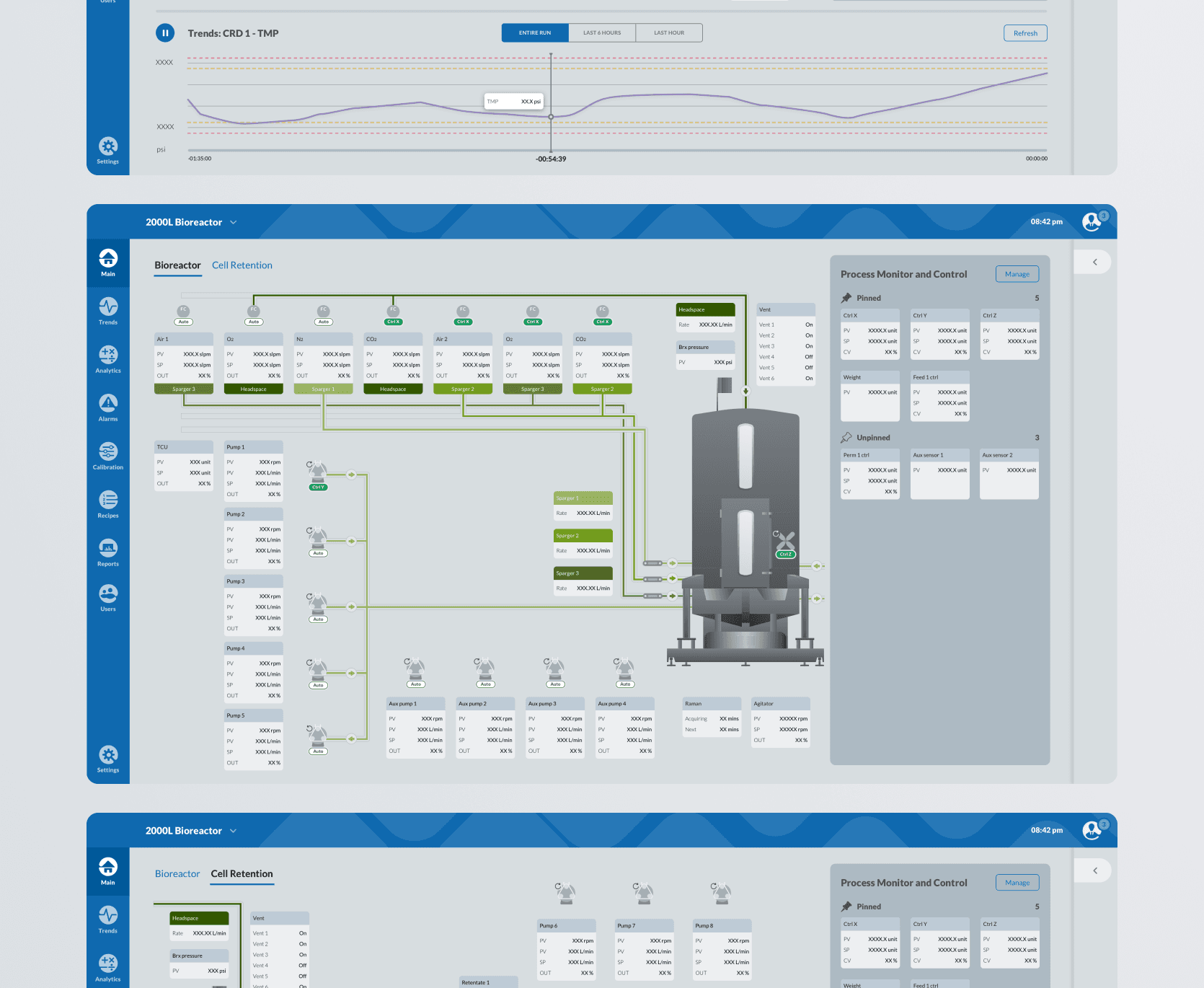Click Manage button in bottom Process Monitor panel

(1017, 883)
